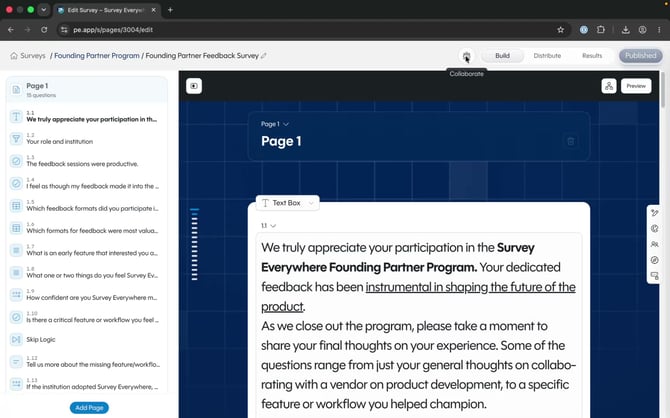Click the Page 1 document icon in sidebar
This screenshot has width=670, height=418.
pyautogui.click(x=16, y=89)
